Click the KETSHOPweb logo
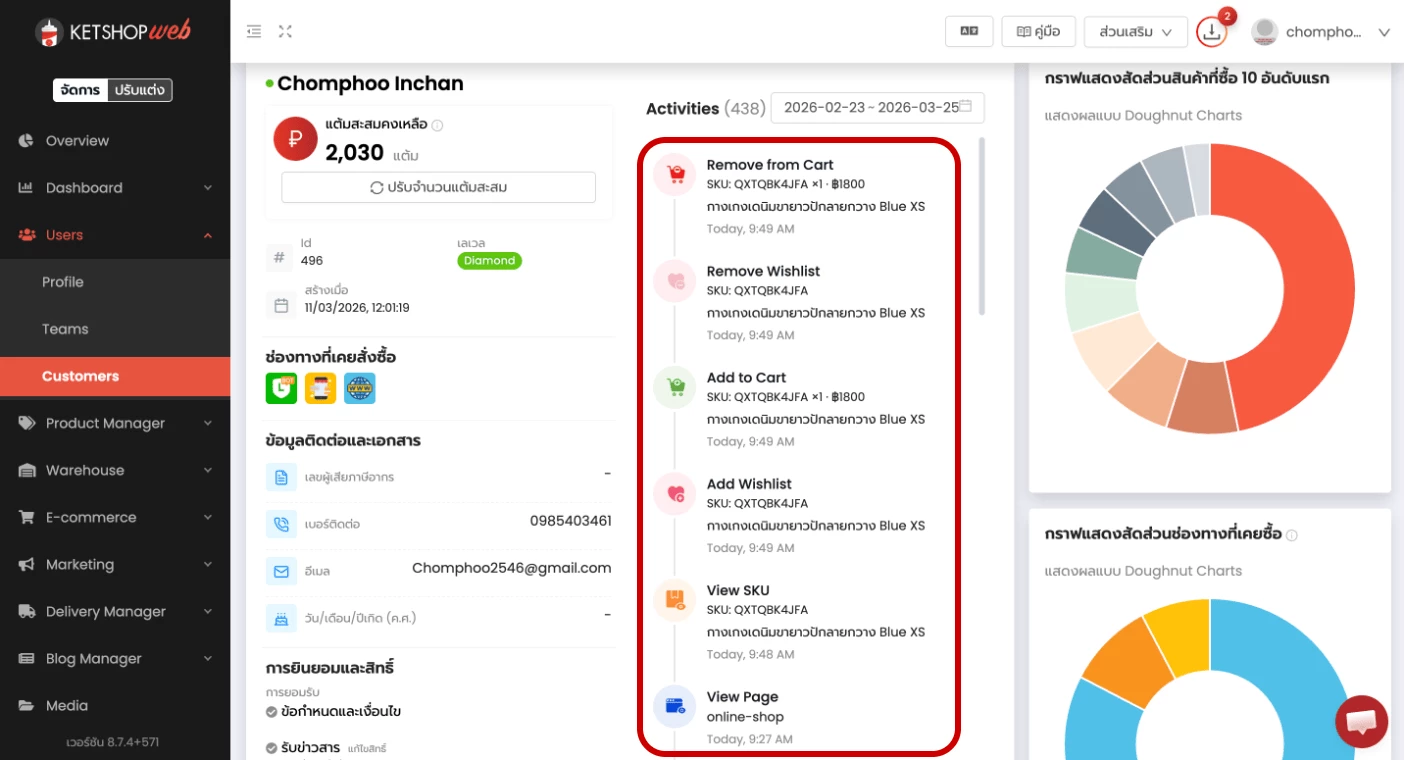This screenshot has width=1406, height=760. point(114,32)
